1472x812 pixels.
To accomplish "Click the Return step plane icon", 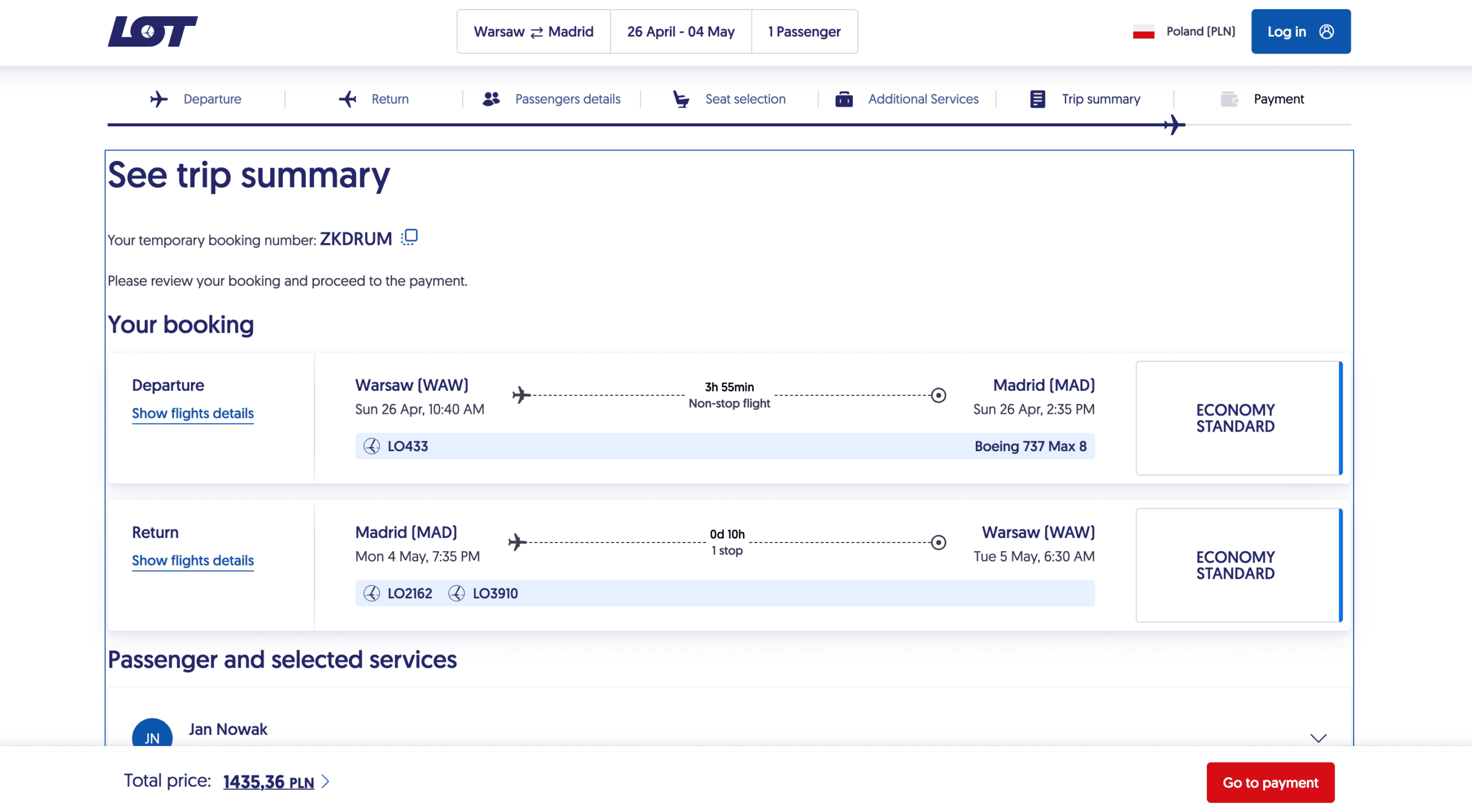I will 348,99.
